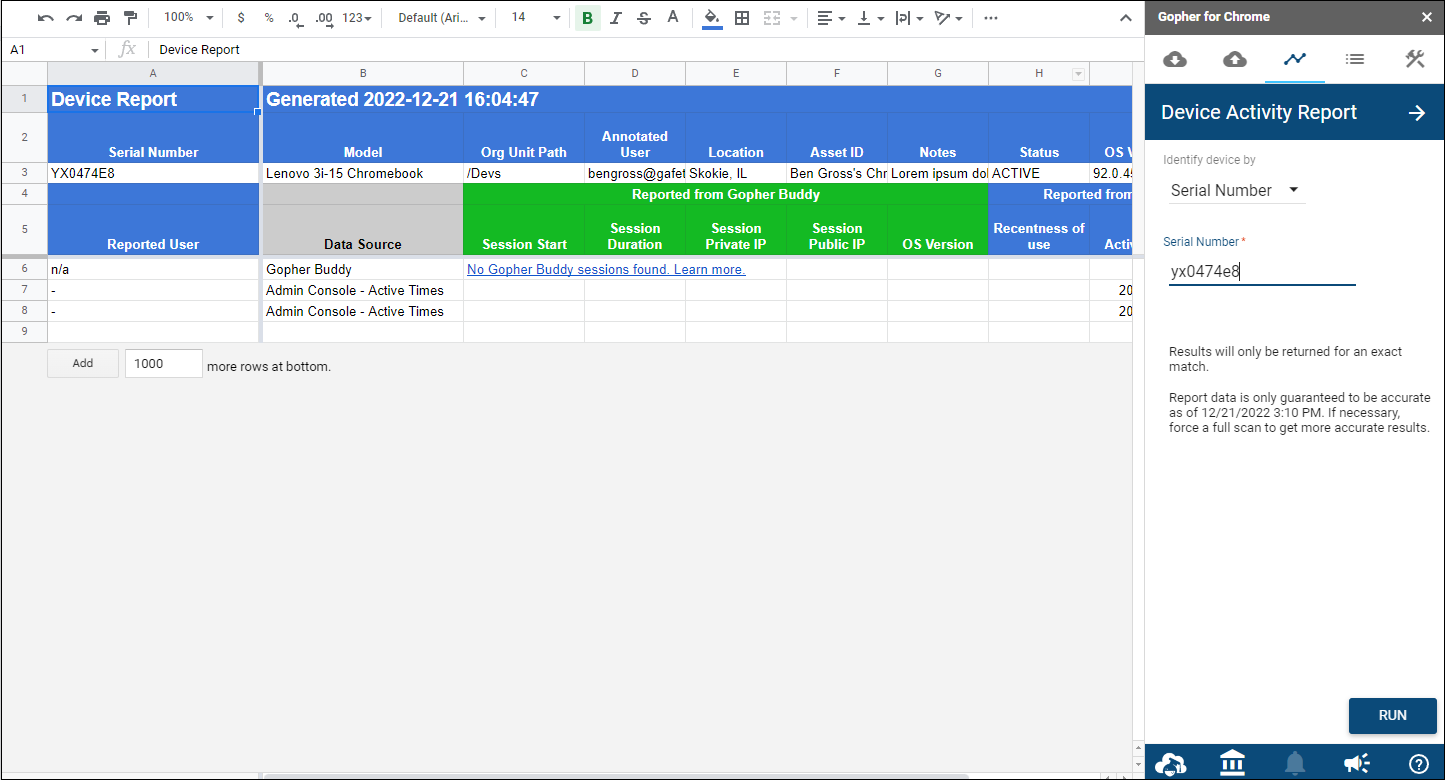Open the zoom level 100% dropdown
1445x780 pixels.
[x=188, y=18]
